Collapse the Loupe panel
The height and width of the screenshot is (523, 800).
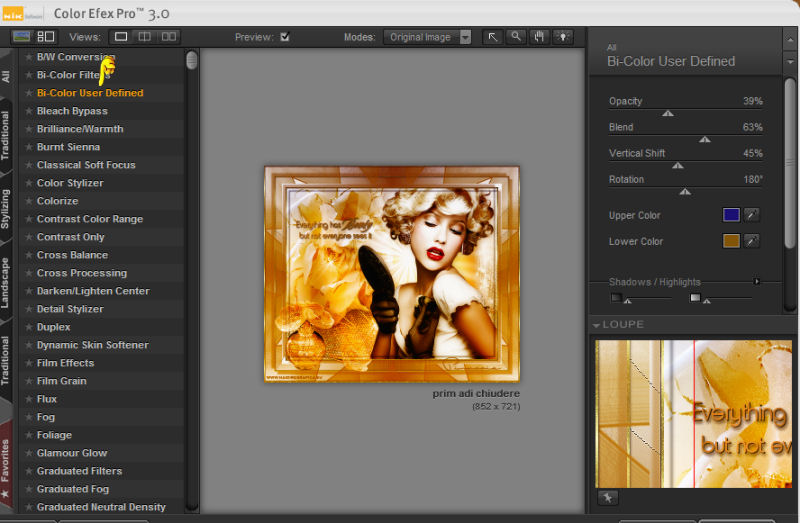597,325
